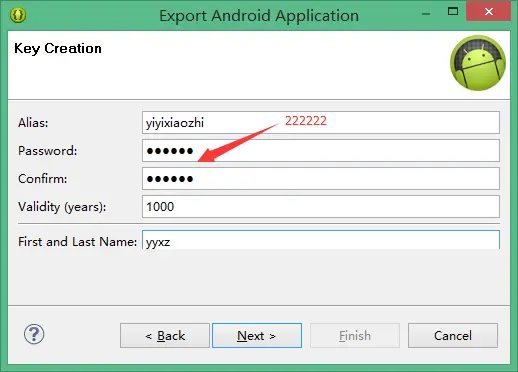
Task: Click into the Confirm password field
Action: (x=321, y=179)
